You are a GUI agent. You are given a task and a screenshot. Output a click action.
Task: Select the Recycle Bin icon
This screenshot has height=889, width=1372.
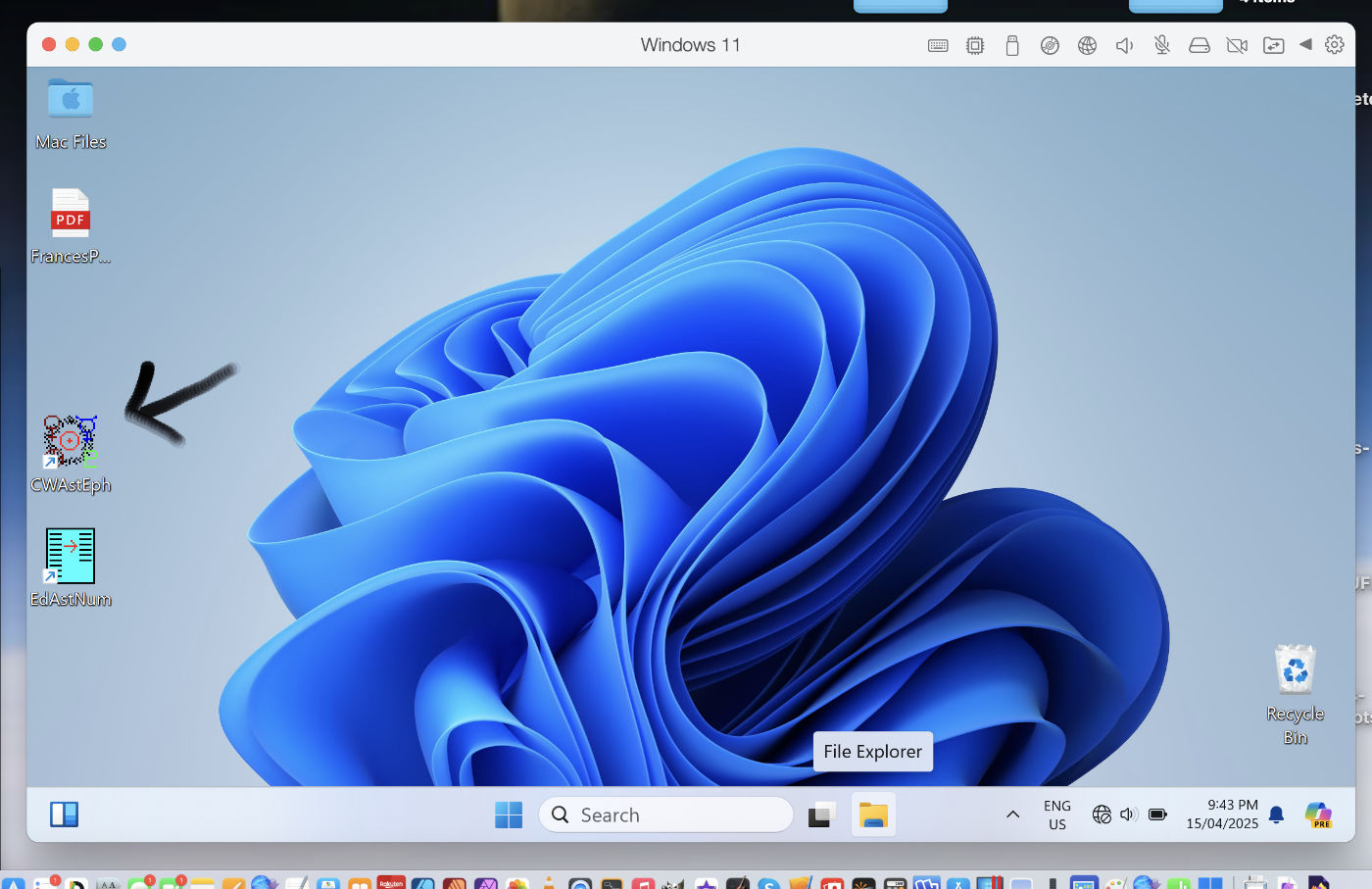tap(1295, 671)
